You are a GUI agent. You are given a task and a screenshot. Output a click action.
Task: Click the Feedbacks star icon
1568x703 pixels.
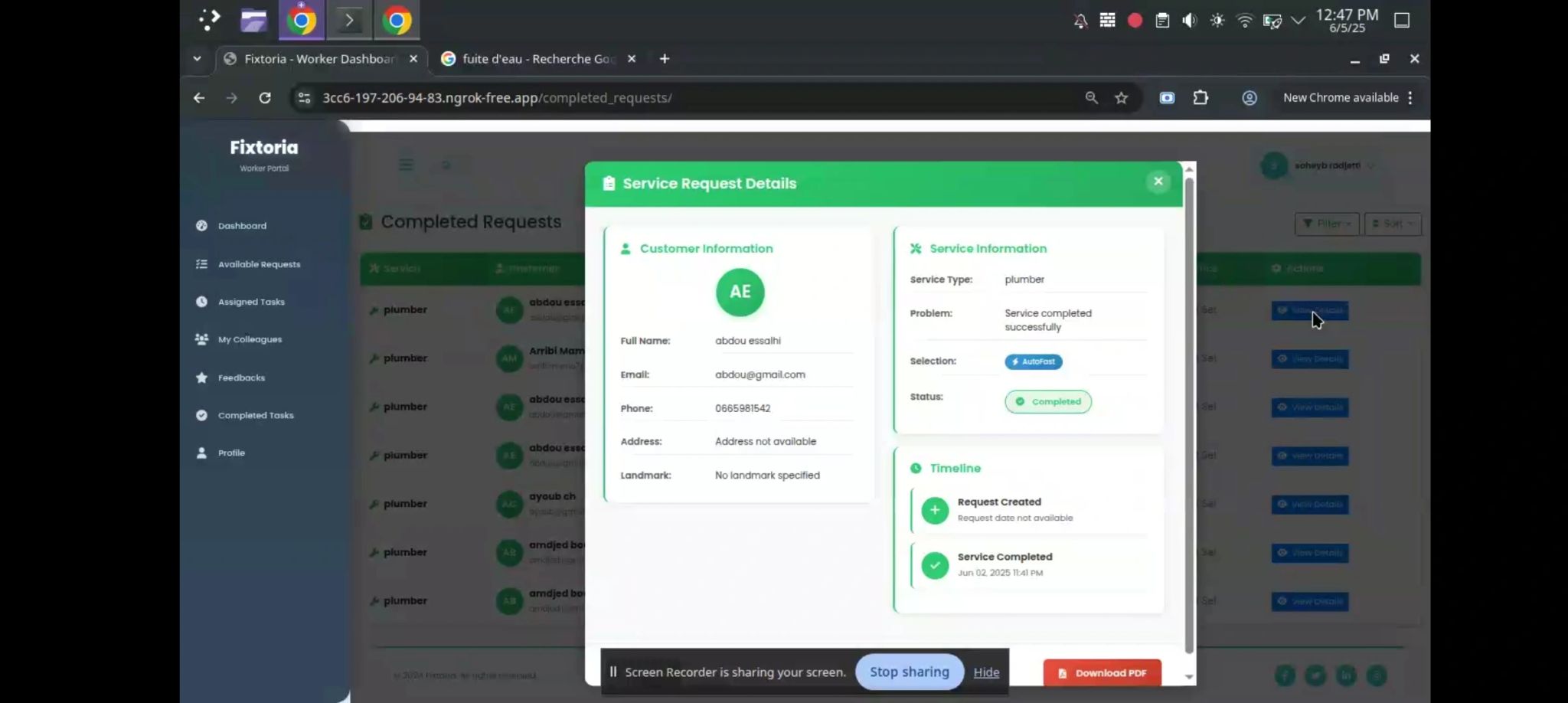[201, 378]
